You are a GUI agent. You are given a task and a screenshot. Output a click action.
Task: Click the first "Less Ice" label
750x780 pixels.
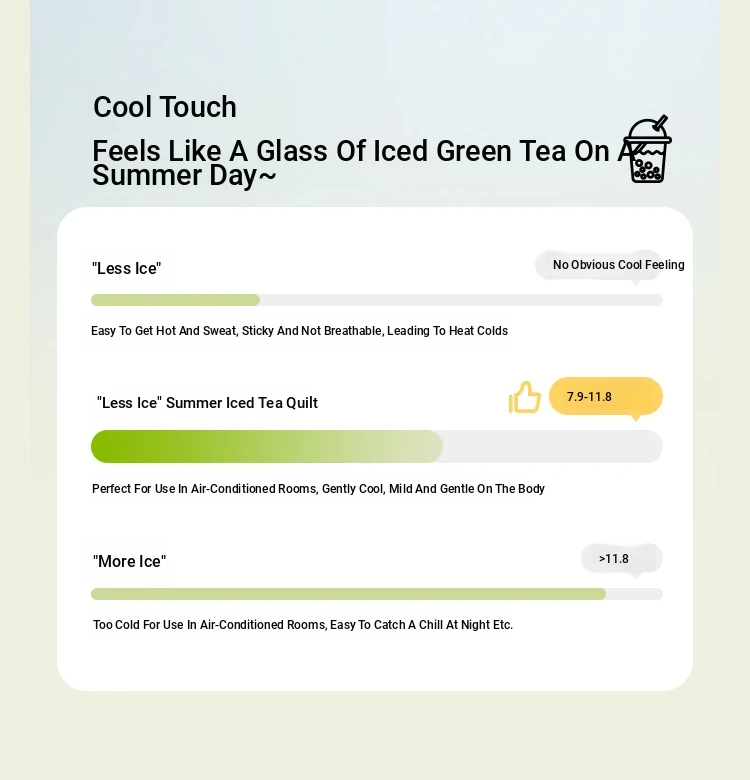(x=126, y=269)
